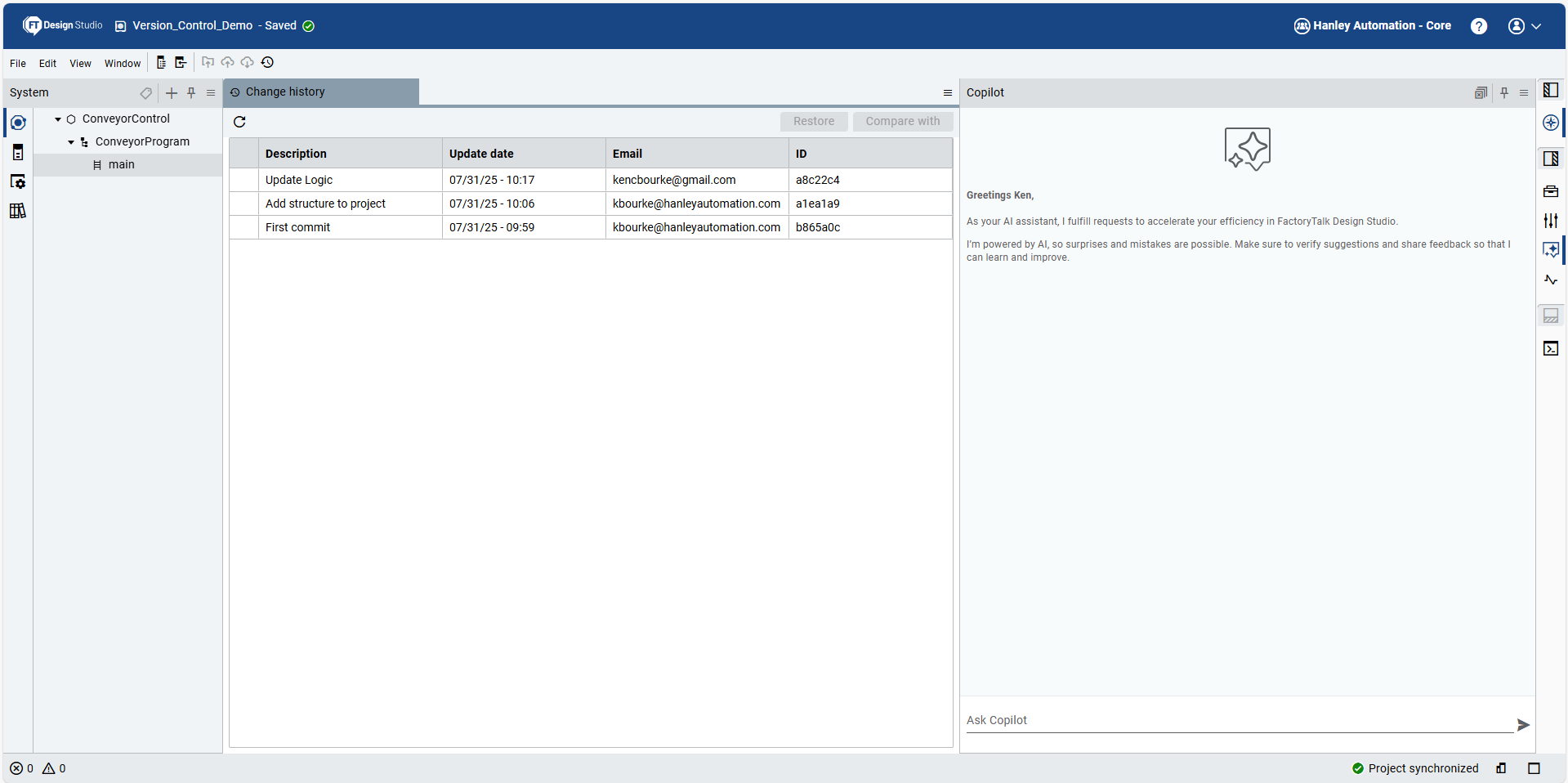Click the commit ID a1ea1a9

pyautogui.click(x=818, y=204)
